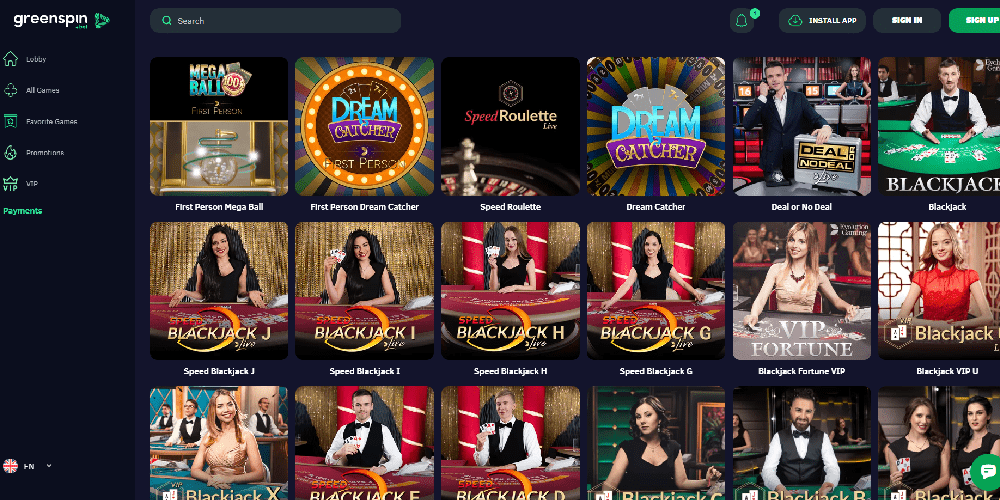Click the Favorite Games icon
This screenshot has height=500, width=1000.
click(10, 121)
